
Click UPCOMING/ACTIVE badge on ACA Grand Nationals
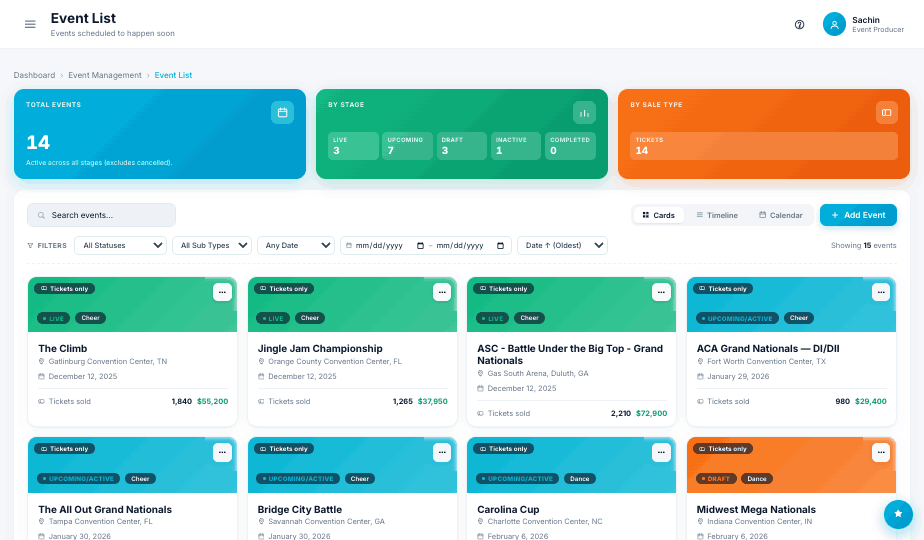[737, 318]
